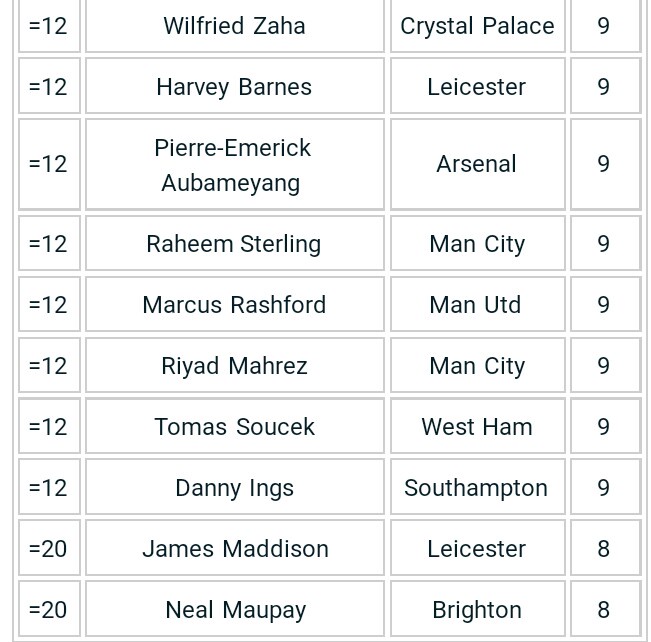
Task: Click the goals number in Neal Maupay's row
Action: coord(604,610)
